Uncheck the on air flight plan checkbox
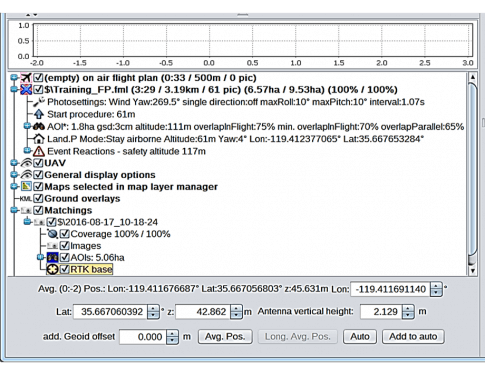The width and height of the screenshot is (485, 375). (x=38, y=78)
